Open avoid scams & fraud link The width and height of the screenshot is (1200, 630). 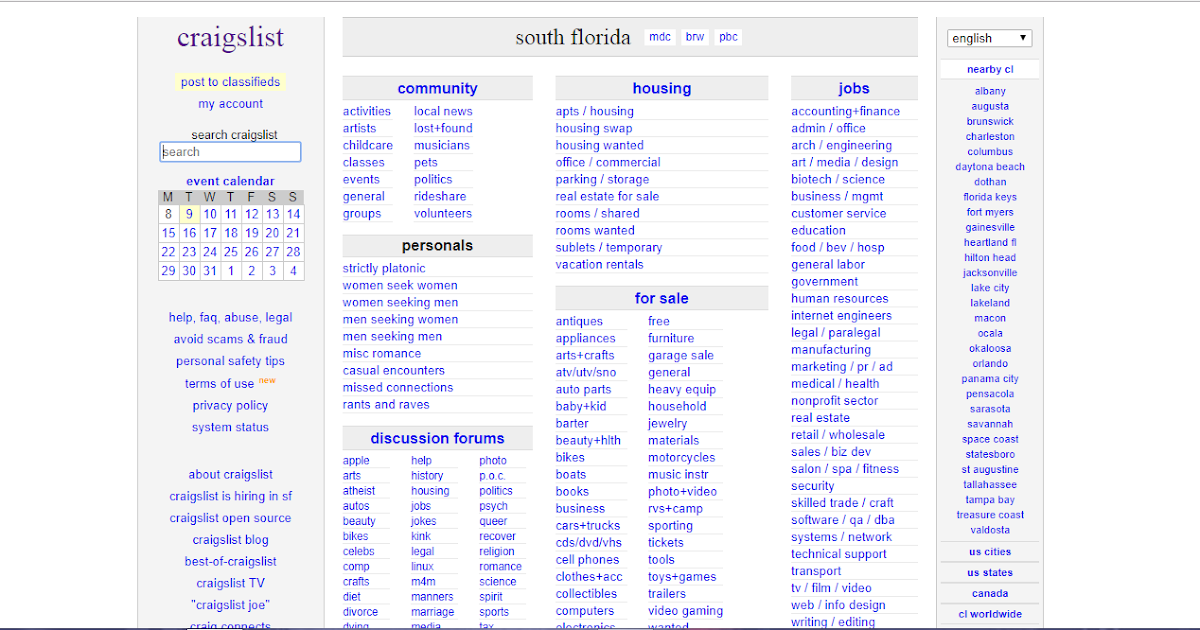point(230,340)
